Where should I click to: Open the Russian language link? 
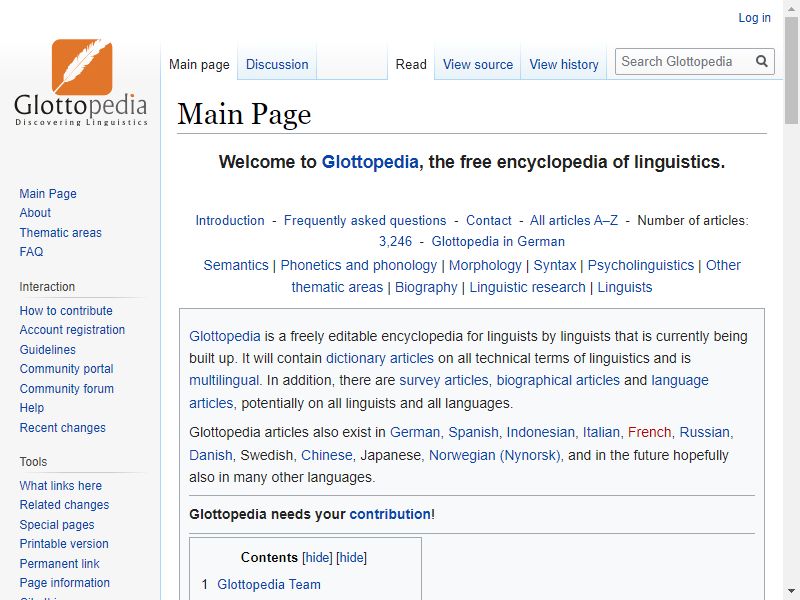pos(705,433)
